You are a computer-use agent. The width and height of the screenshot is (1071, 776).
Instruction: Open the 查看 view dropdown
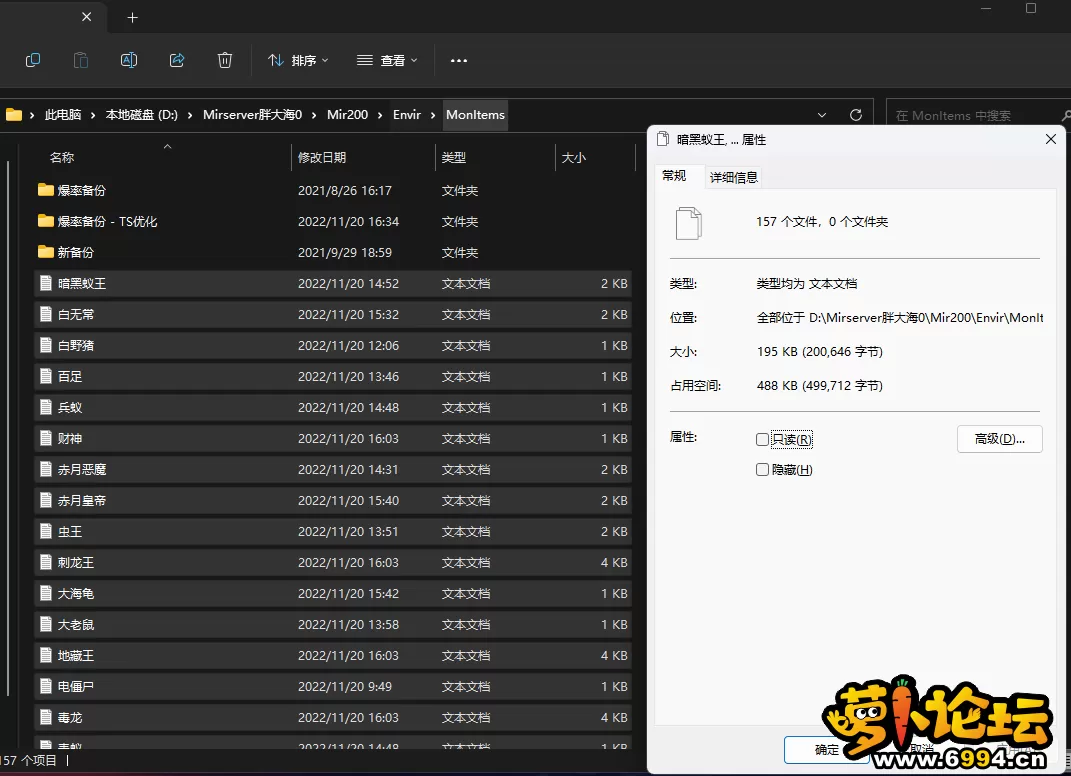[x=387, y=60]
